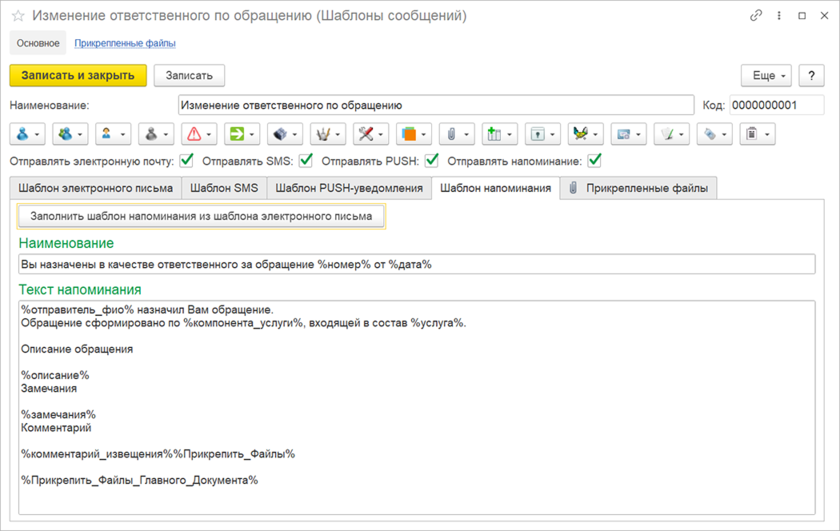840x531 pixels.
Task: Click the copy link chain icon
Action: 756,16
